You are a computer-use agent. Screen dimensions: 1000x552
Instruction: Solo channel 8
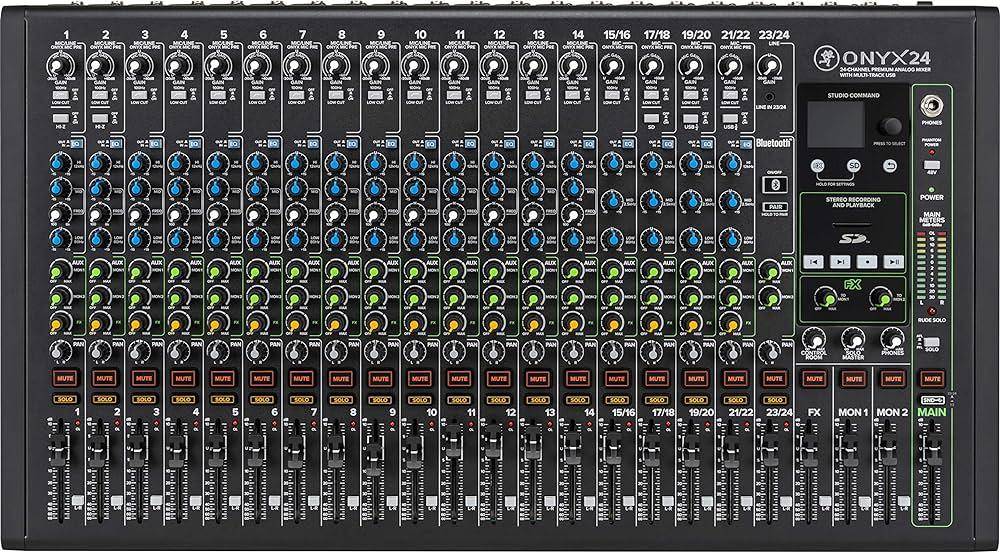click(x=339, y=399)
